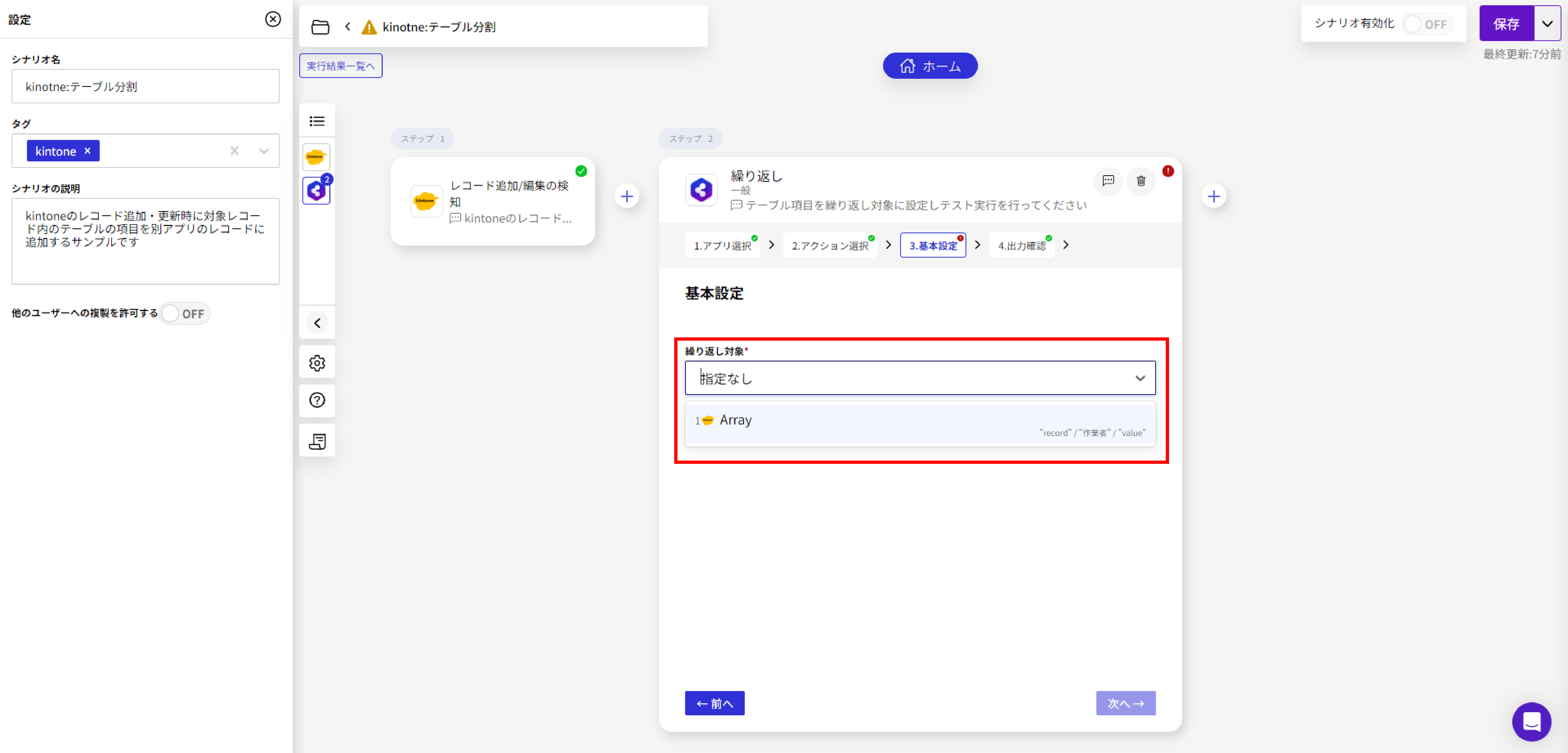
Task: Click the trash icon on the loop step
Action: point(1141,181)
